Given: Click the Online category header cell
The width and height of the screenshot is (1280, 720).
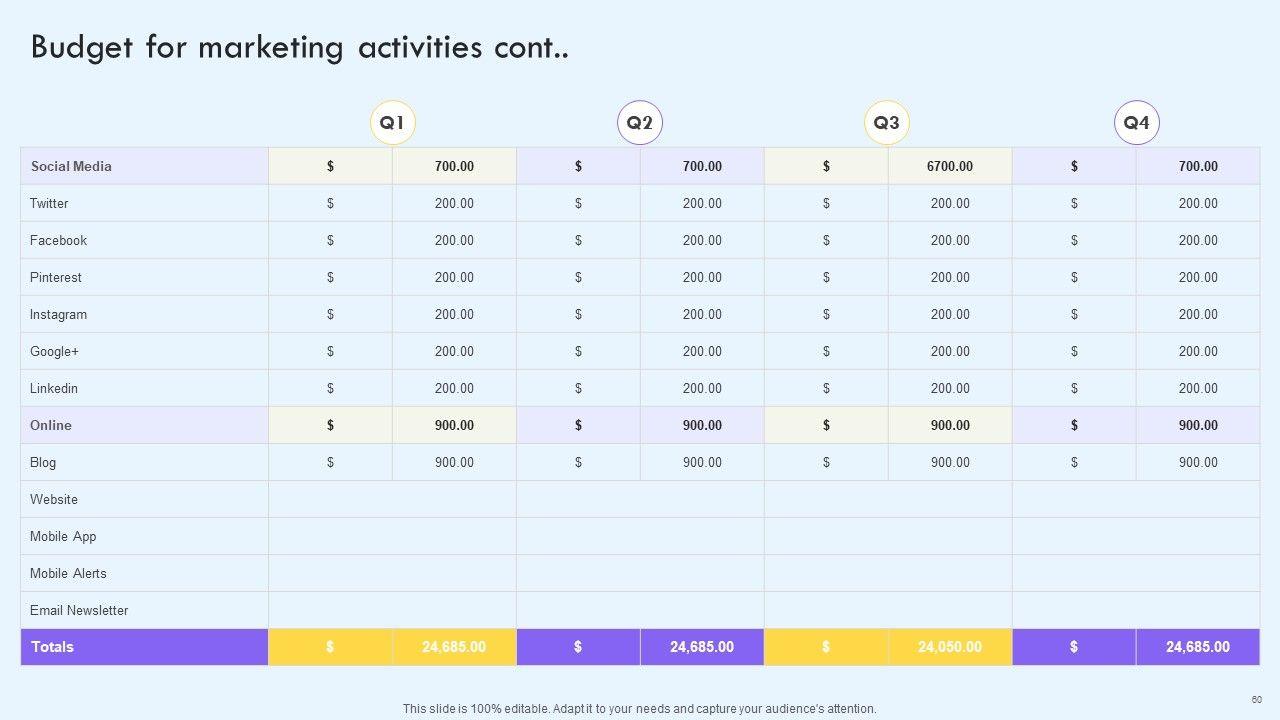Looking at the screenshot, I should [51, 425].
